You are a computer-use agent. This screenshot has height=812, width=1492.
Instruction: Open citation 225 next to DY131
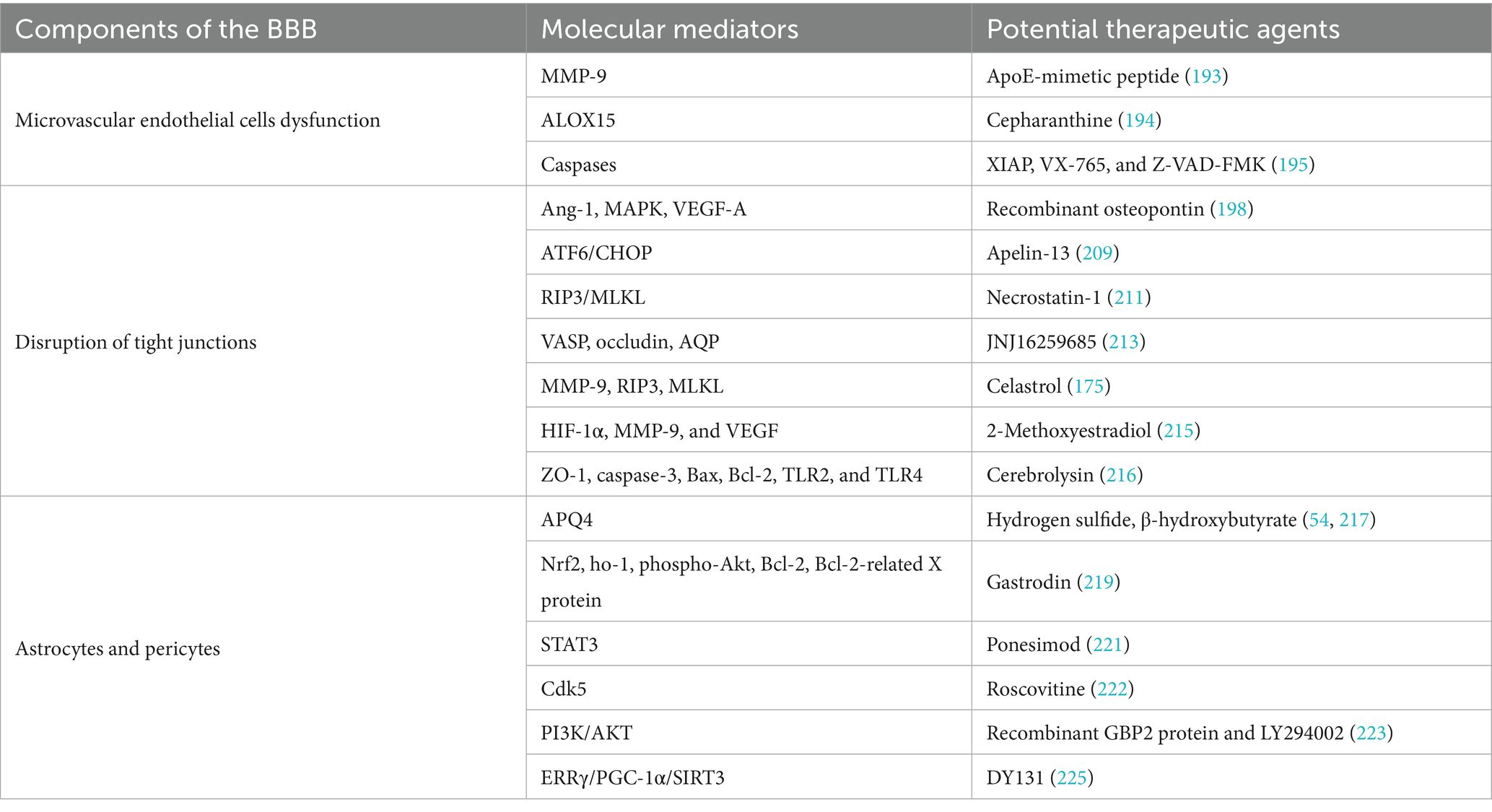point(1071,777)
